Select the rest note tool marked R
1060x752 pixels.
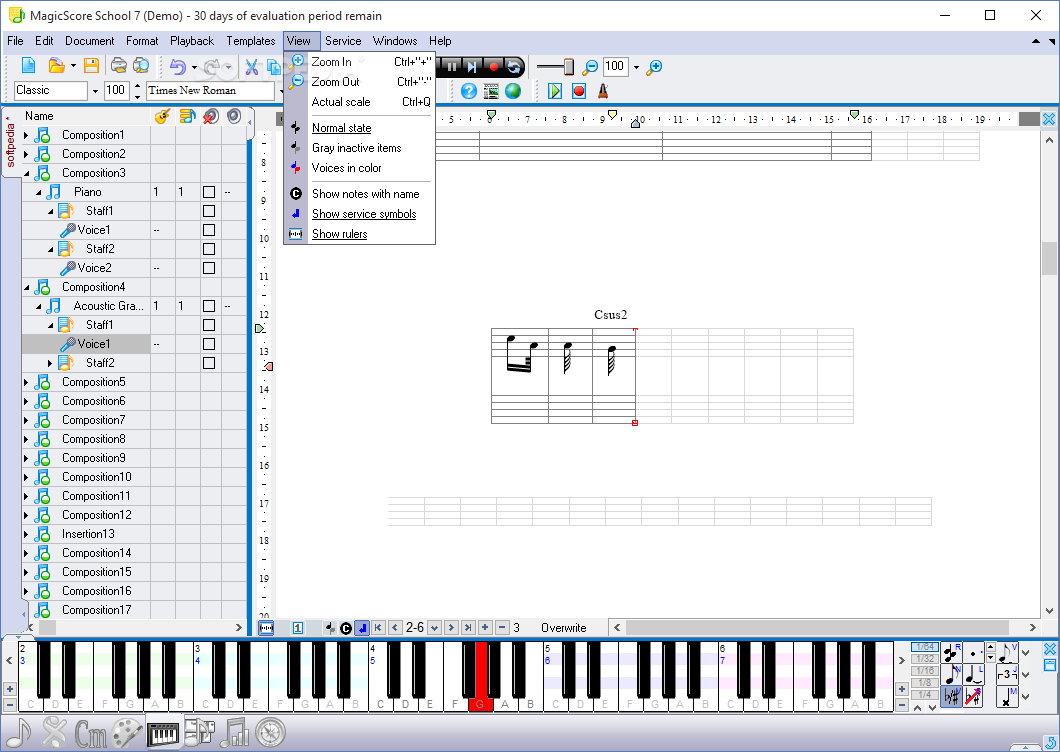pyautogui.click(x=952, y=653)
